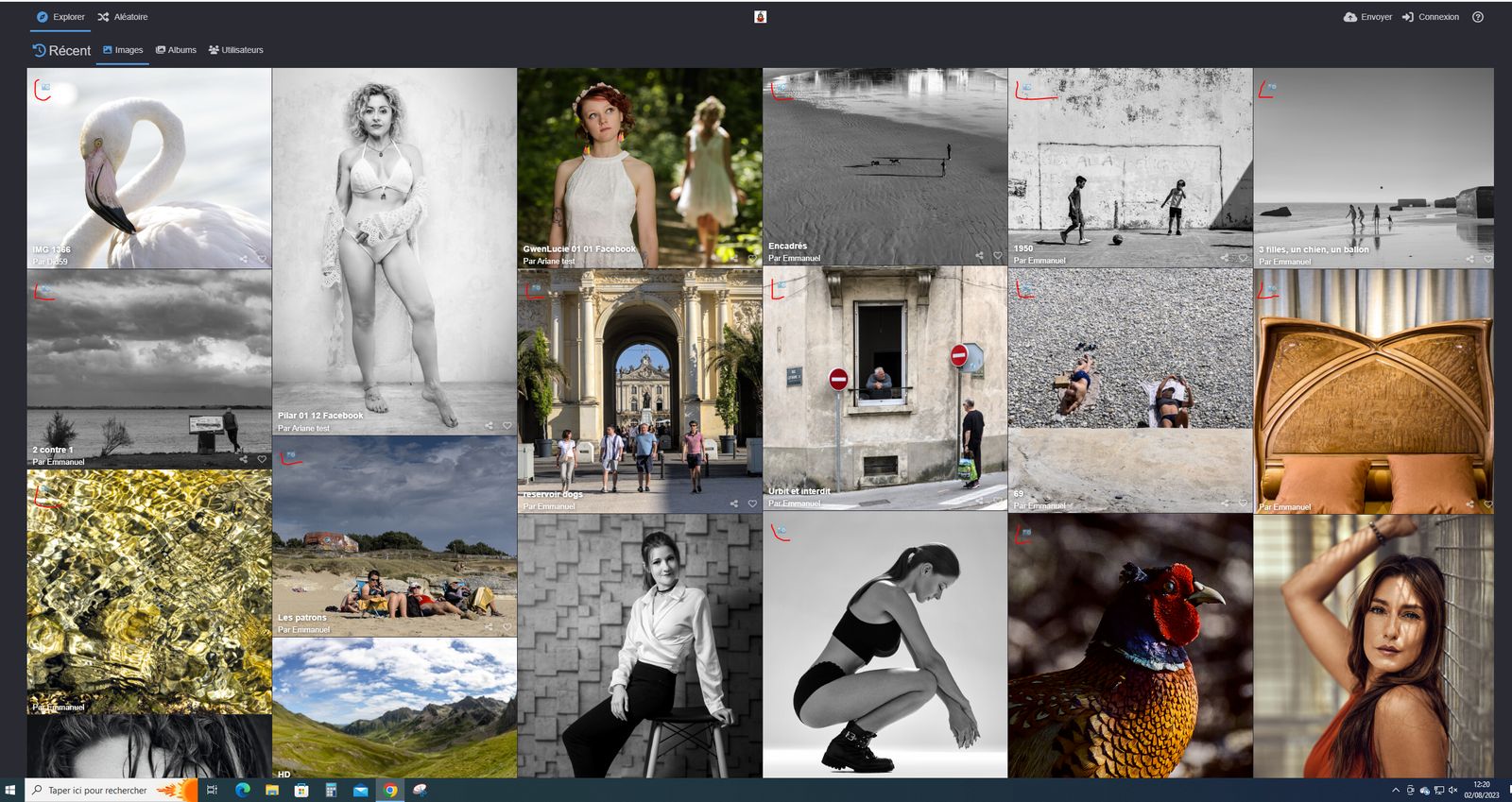The height and width of the screenshot is (802, 1512).
Task: Open the Aléatoire random shuffle page
Action: [123, 17]
